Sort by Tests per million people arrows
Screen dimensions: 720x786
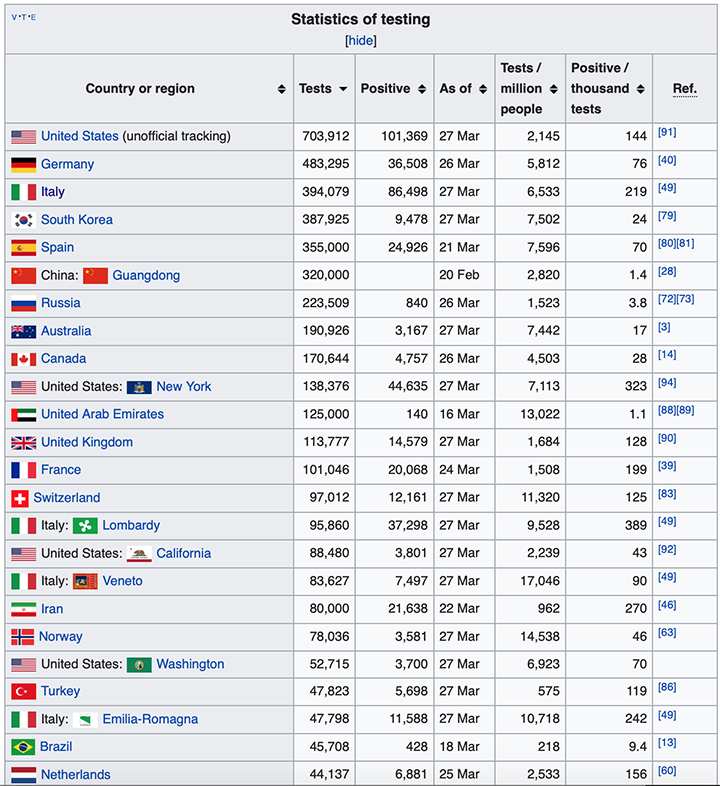pos(554,89)
